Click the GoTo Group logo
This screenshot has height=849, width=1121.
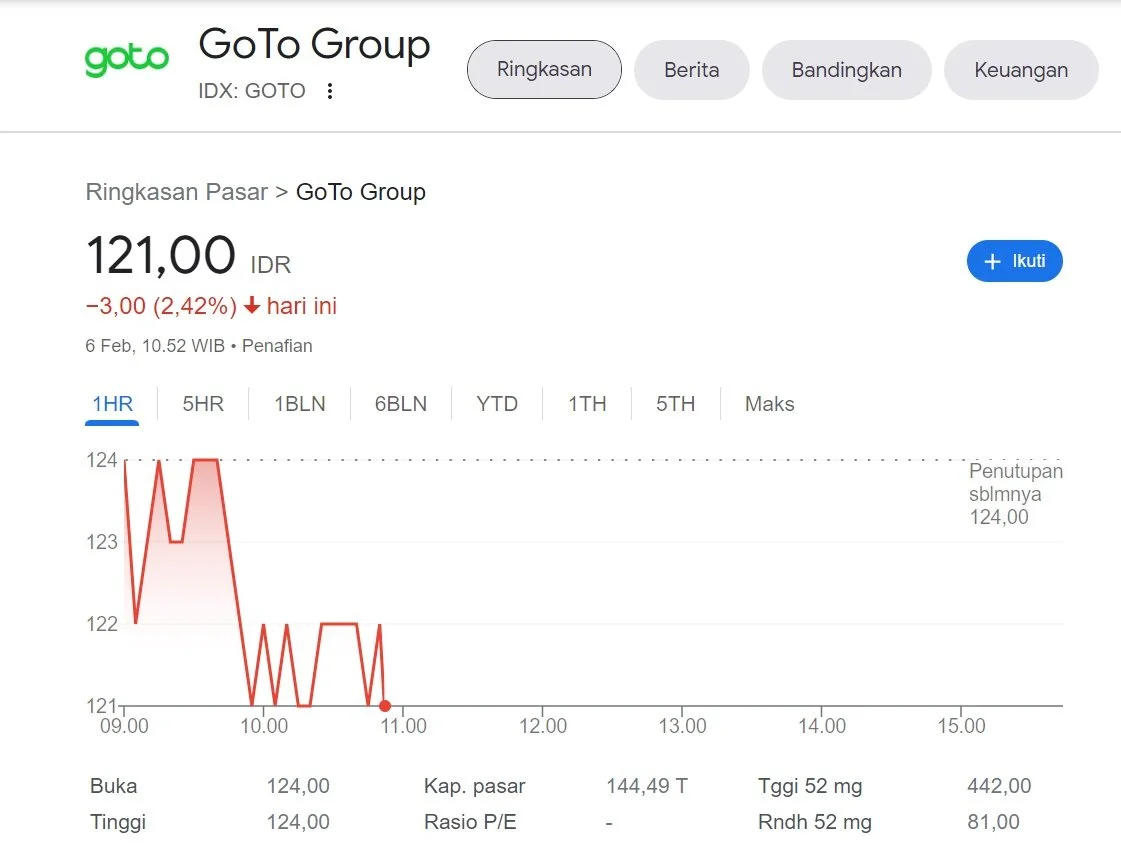[127, 58]
